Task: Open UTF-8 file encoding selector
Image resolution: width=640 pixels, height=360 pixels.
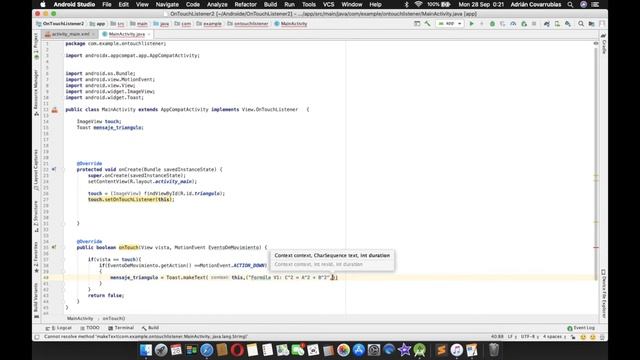Action: pyautogui.click(x=529, y=337)
